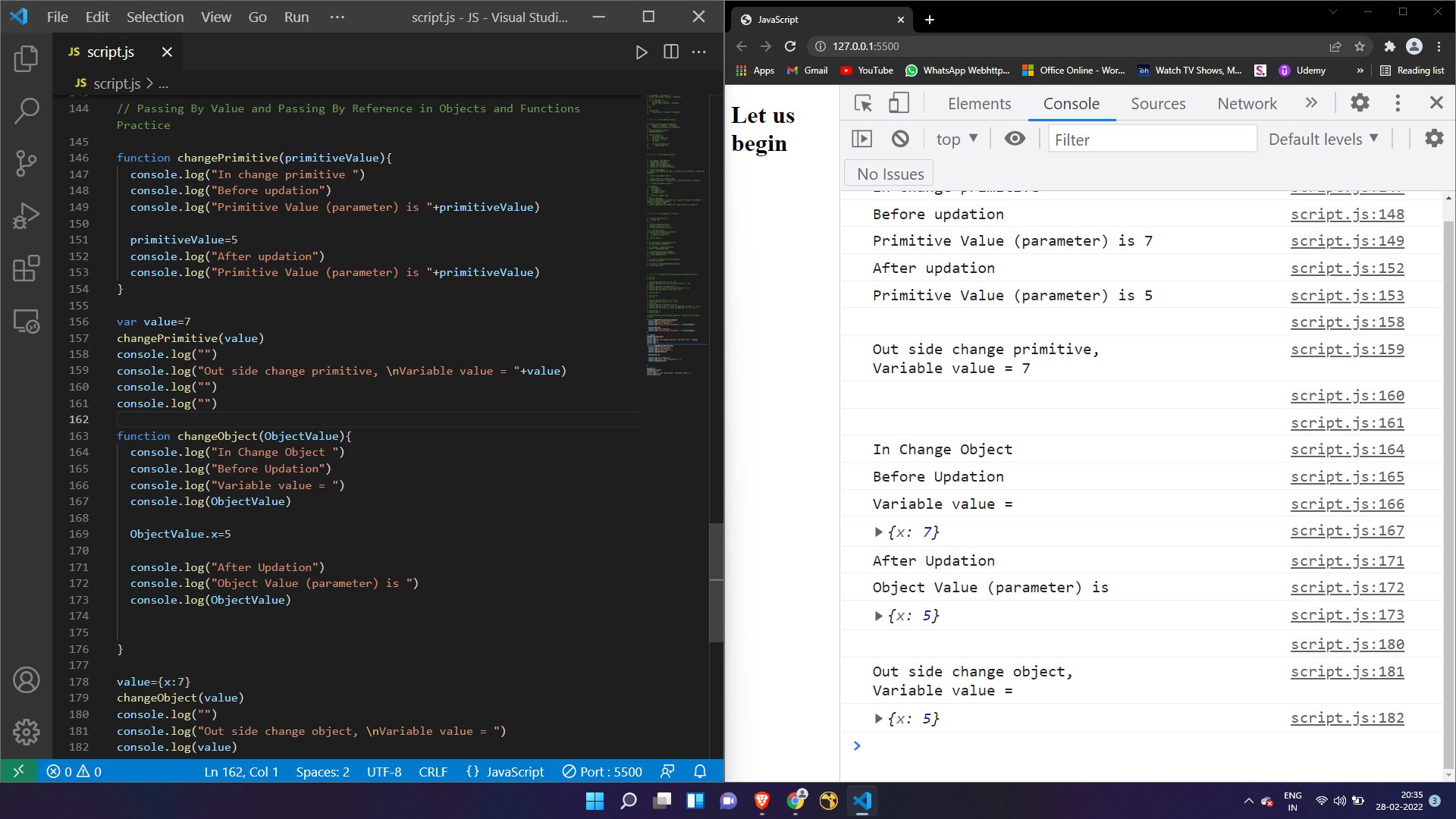
Task: Open the Source Control view
Action: click(26, 163)
